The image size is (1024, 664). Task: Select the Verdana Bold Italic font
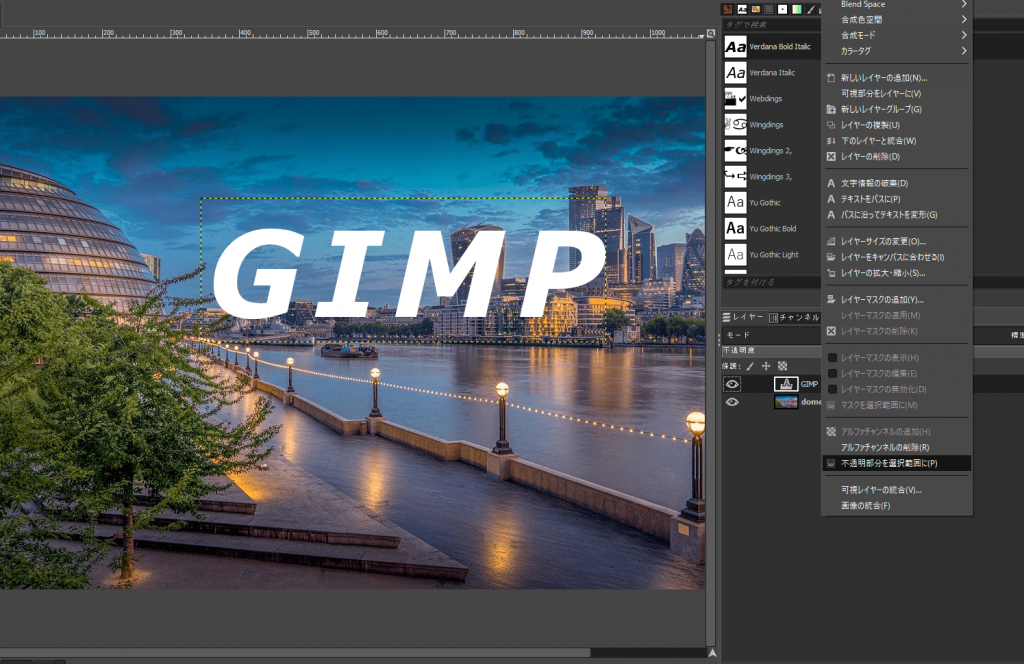pos(780,47)
